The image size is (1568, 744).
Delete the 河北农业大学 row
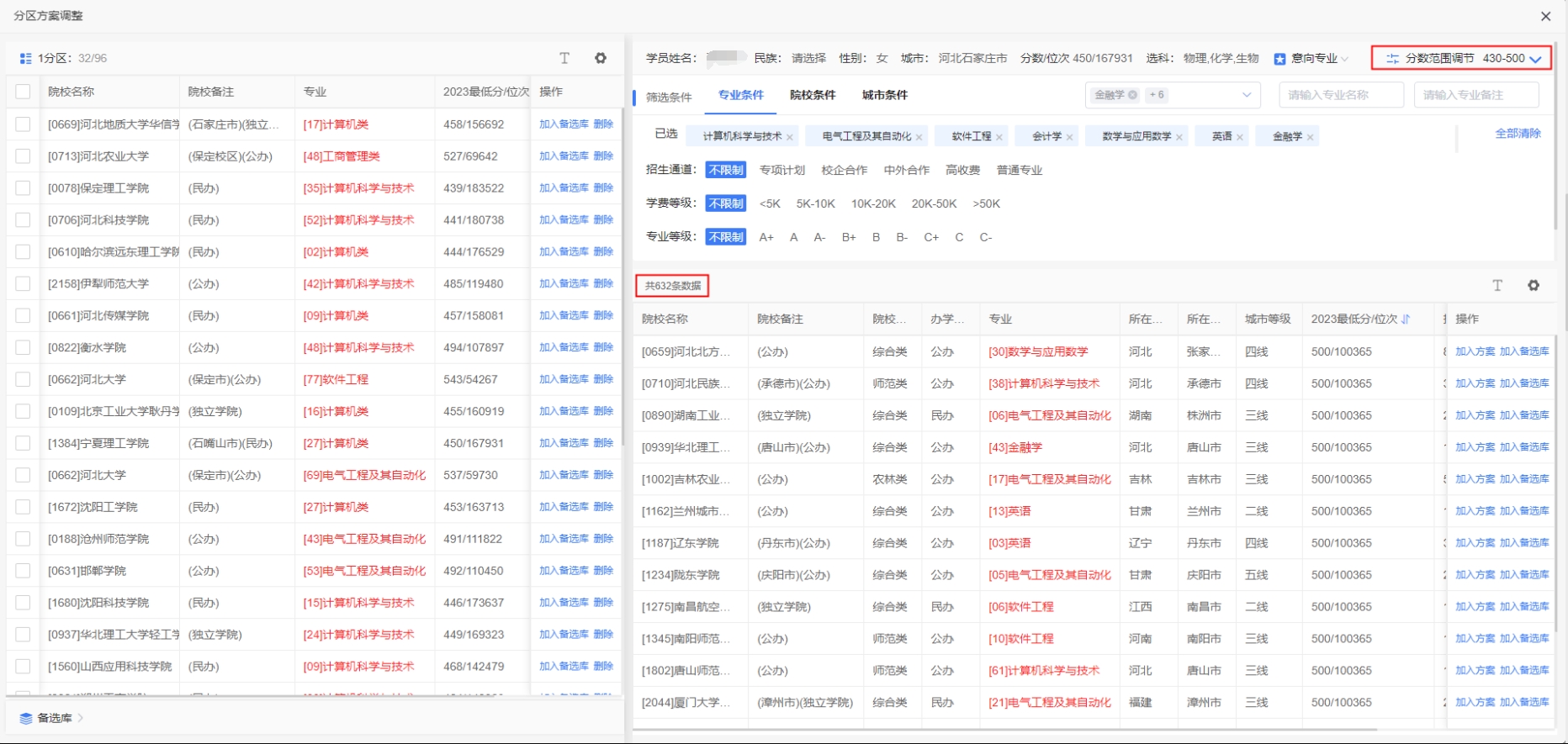(x=603, y=156)
